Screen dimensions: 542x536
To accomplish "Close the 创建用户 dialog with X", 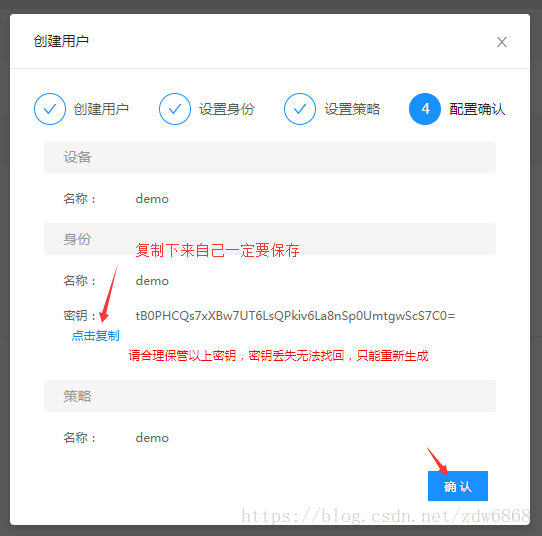I will [x=502, y=42].
